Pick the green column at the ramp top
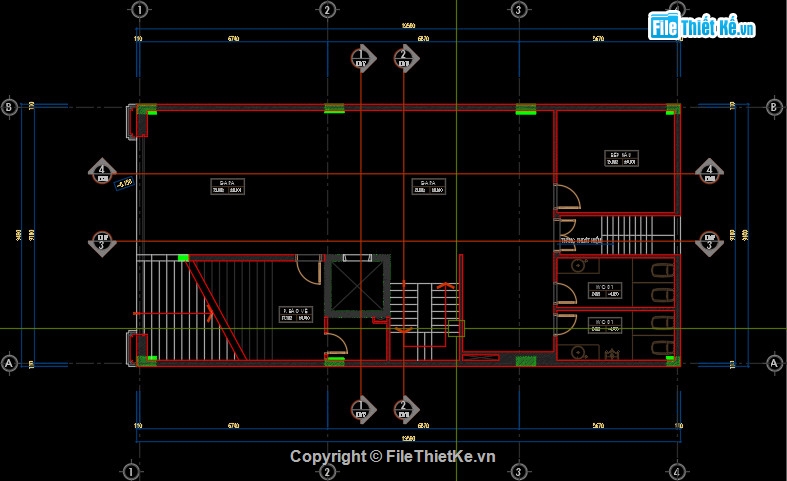The width and height of the screenshot is (787, 481). [x=183, y=258]
